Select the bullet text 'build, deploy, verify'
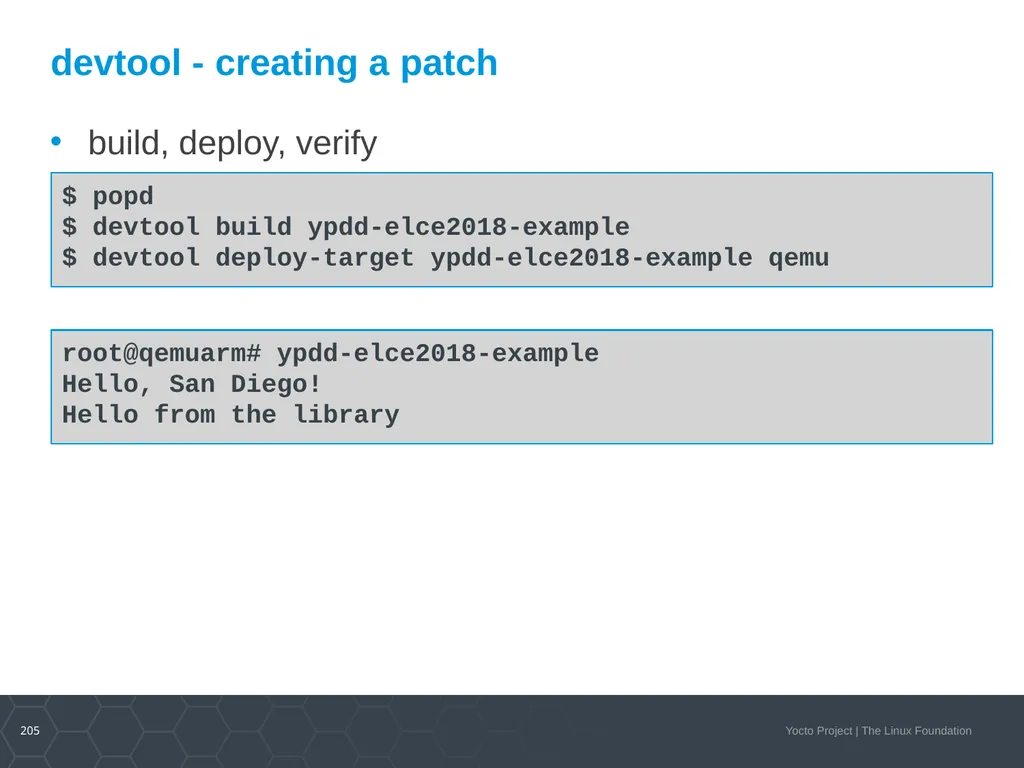The width and height of the screenshot is (1024, 768). click(232, 143)
